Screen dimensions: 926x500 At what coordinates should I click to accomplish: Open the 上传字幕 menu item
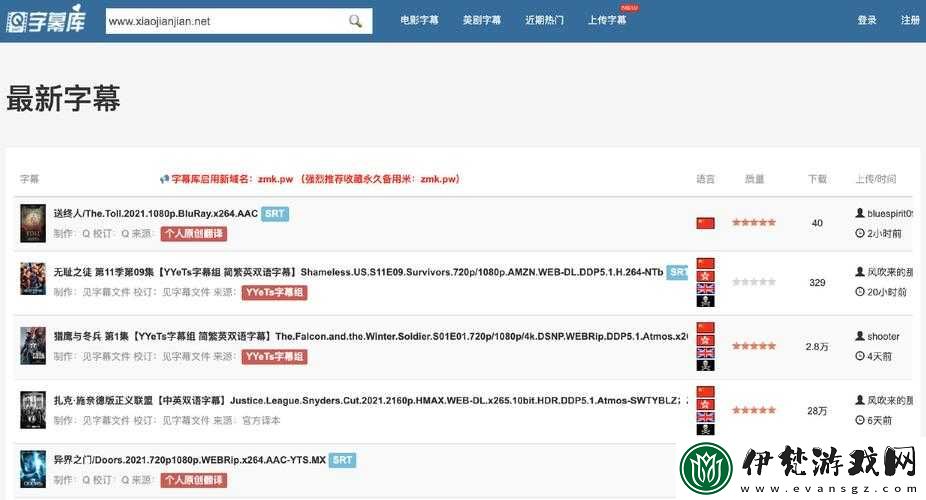point(607,20)
